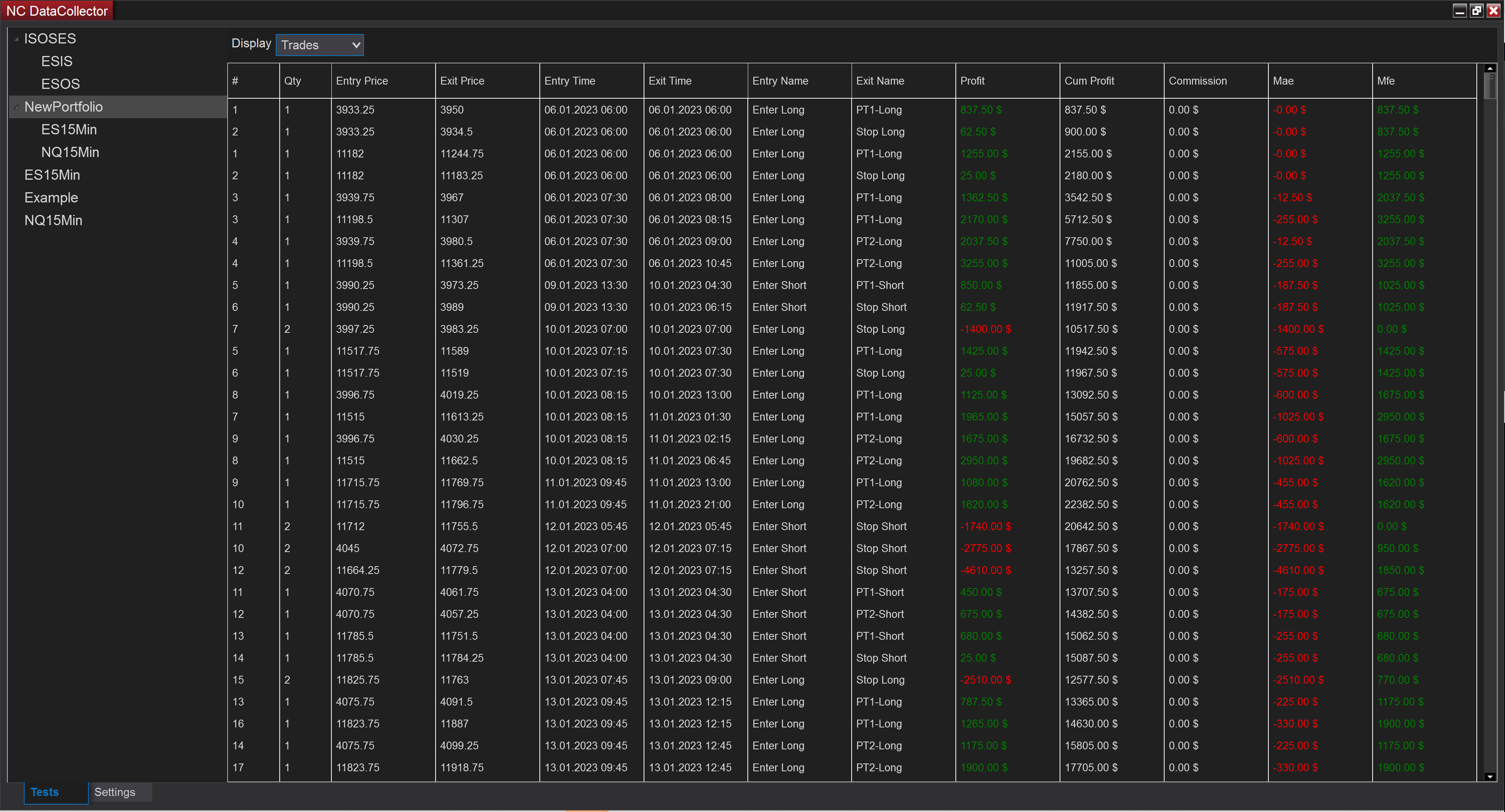Sort by Cum Profit column header

click(1089, 81)
